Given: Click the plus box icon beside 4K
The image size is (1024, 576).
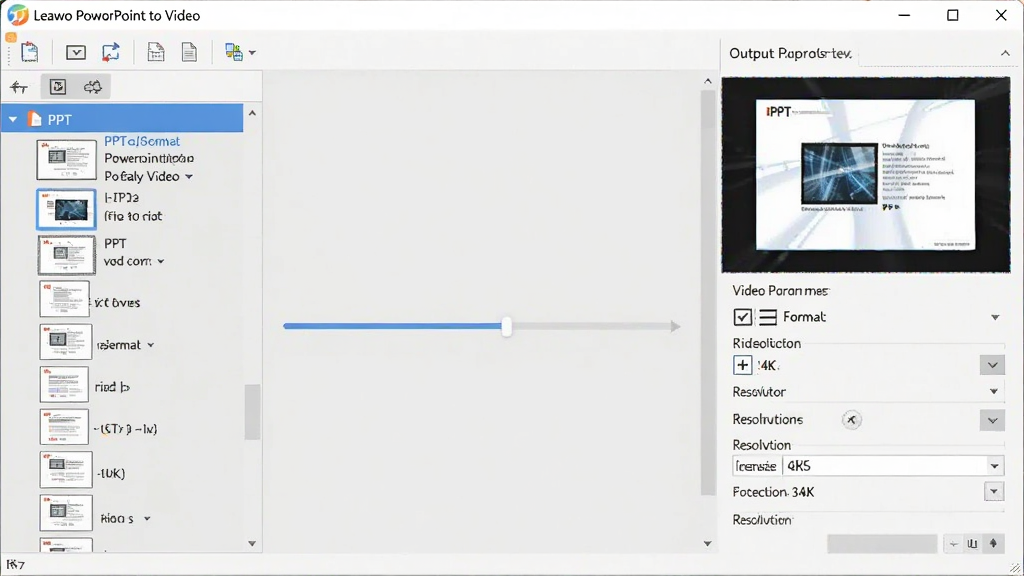Looking at the screenshot, I should pyautogui.click(x=743, y=365).
